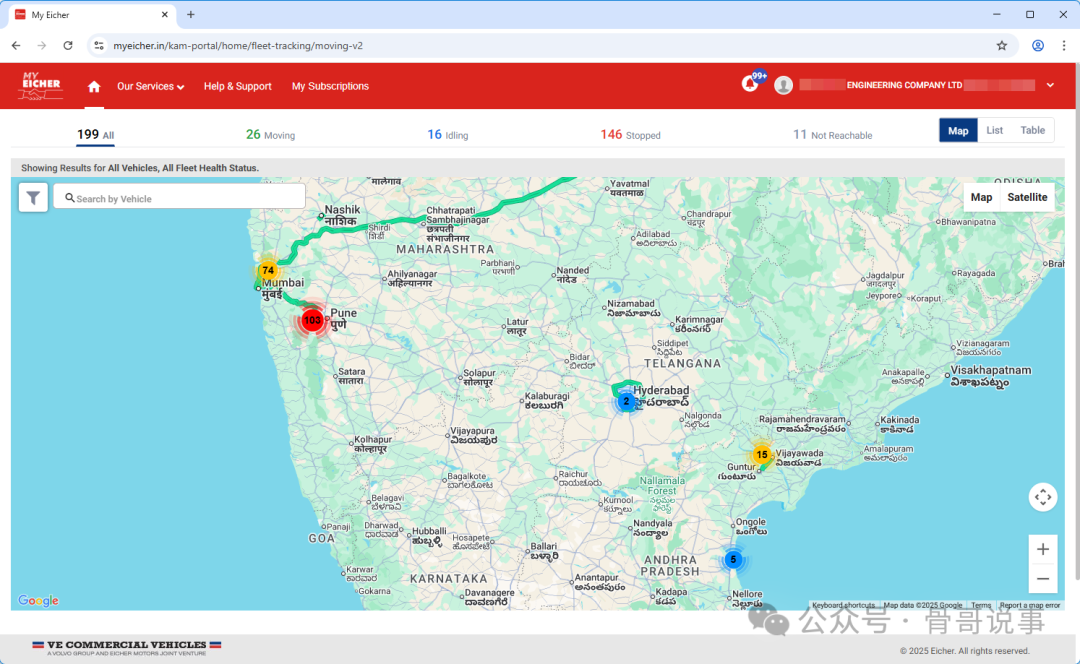
Task: Click the blue 5 cluster near Nellore
Action: pos(733,559)
